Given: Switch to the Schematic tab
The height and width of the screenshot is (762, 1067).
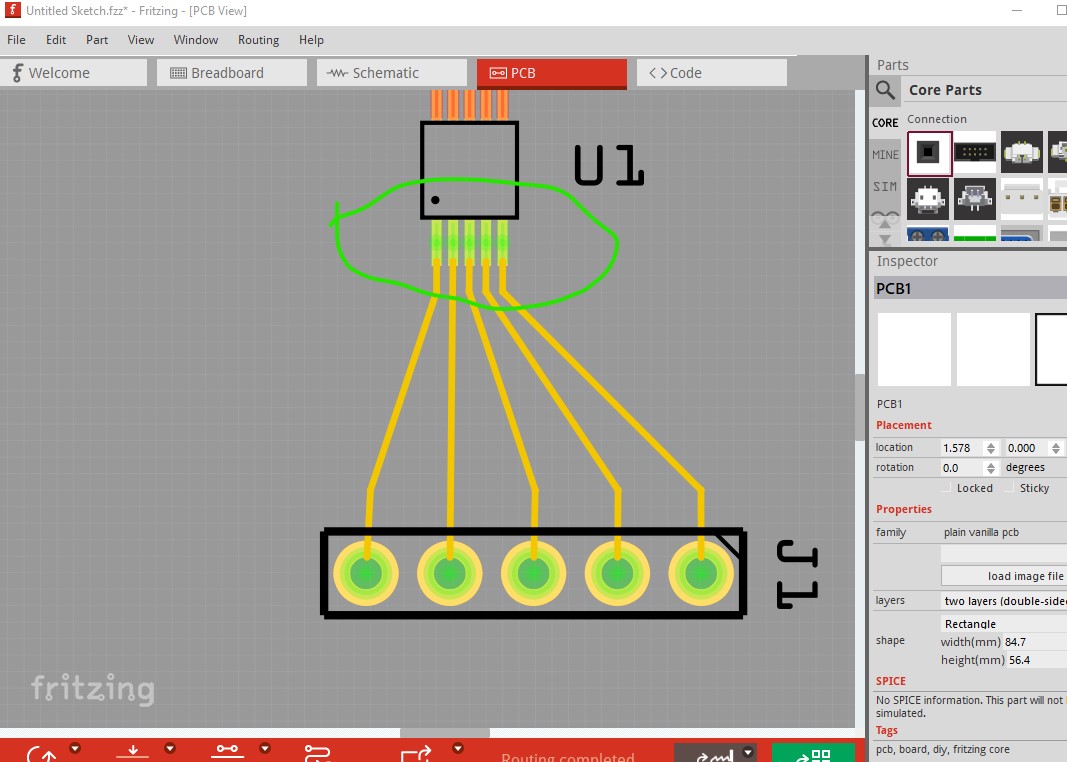Looking at the screenshot, I should [391, 73].
